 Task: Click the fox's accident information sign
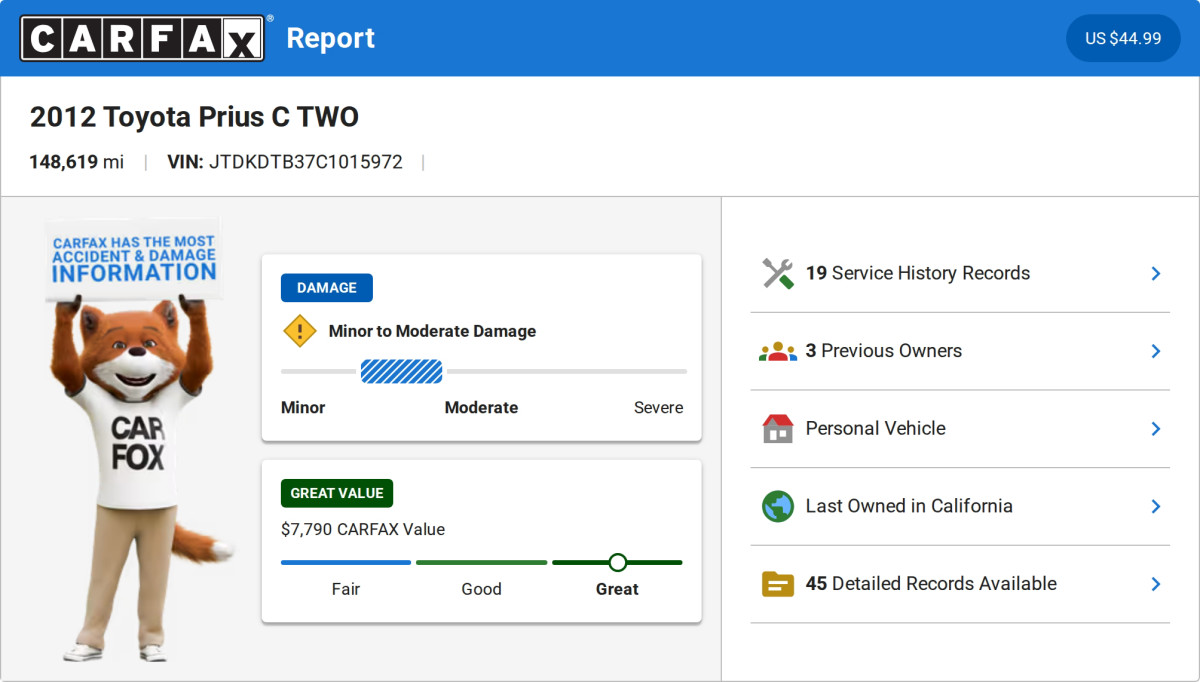click(134, 259)
